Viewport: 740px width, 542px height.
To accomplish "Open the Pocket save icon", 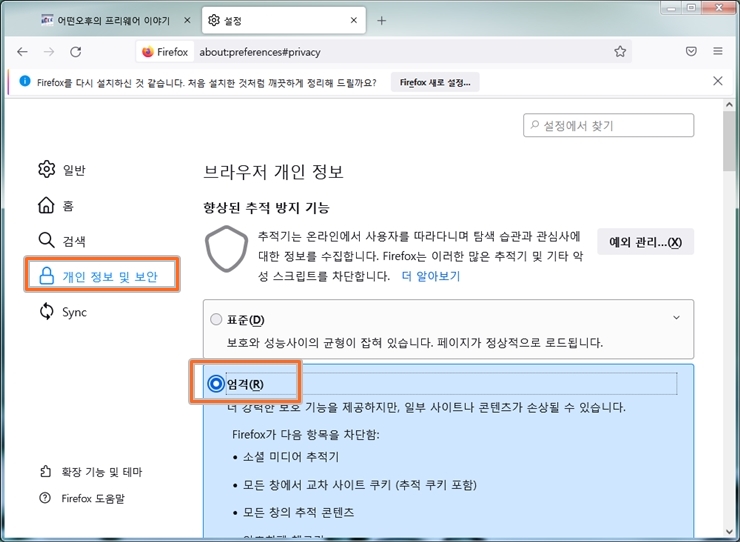I will tap(691, 51).
